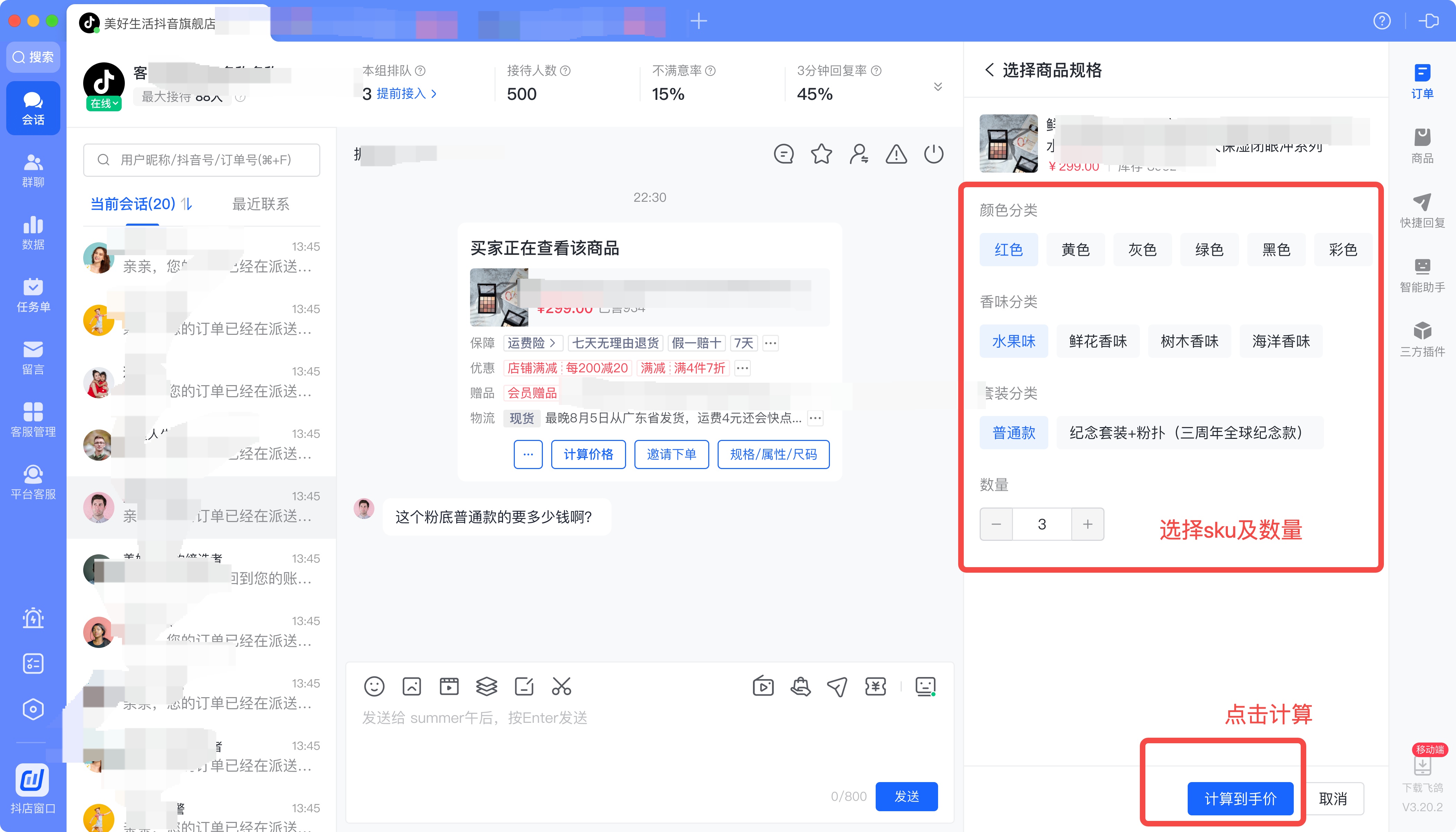Screen dimensions: 1456x832
Task: Click the star favorite icon in chat header
Action: coord(821,154)
